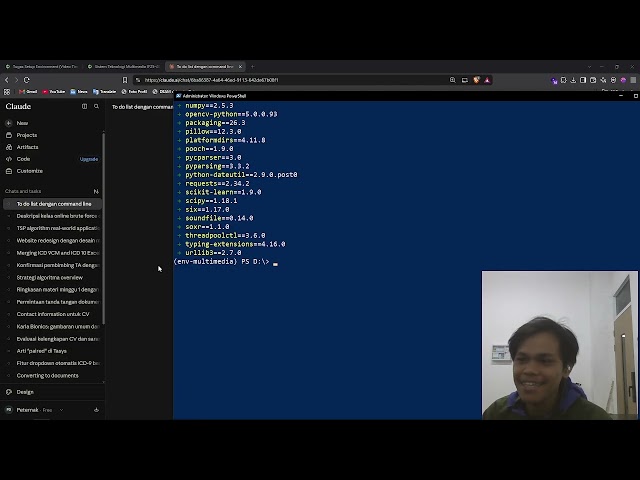Click filter icon beside Chats and tasks
The image size is (640, 480).
[96, 191]
